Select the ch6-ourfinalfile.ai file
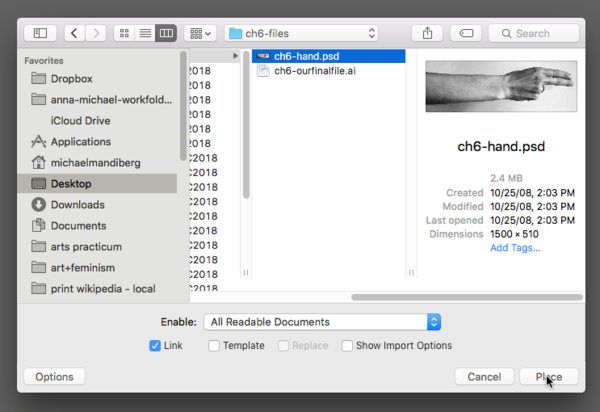Screen dimensions: 600x412 pyautogui.click(x=315, y=71)
